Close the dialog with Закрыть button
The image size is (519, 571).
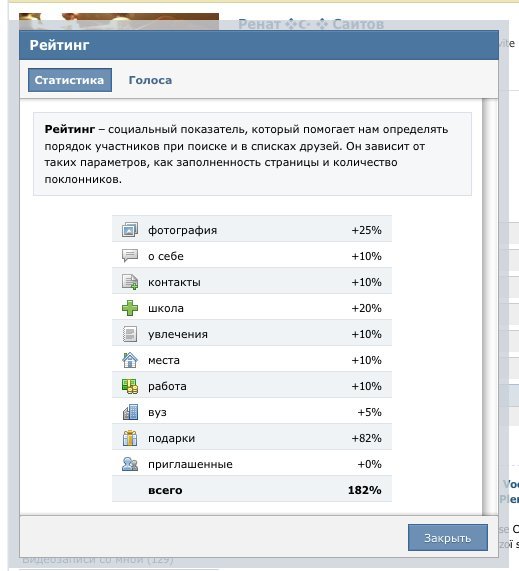pyautogui.click(x=448, y=537)
